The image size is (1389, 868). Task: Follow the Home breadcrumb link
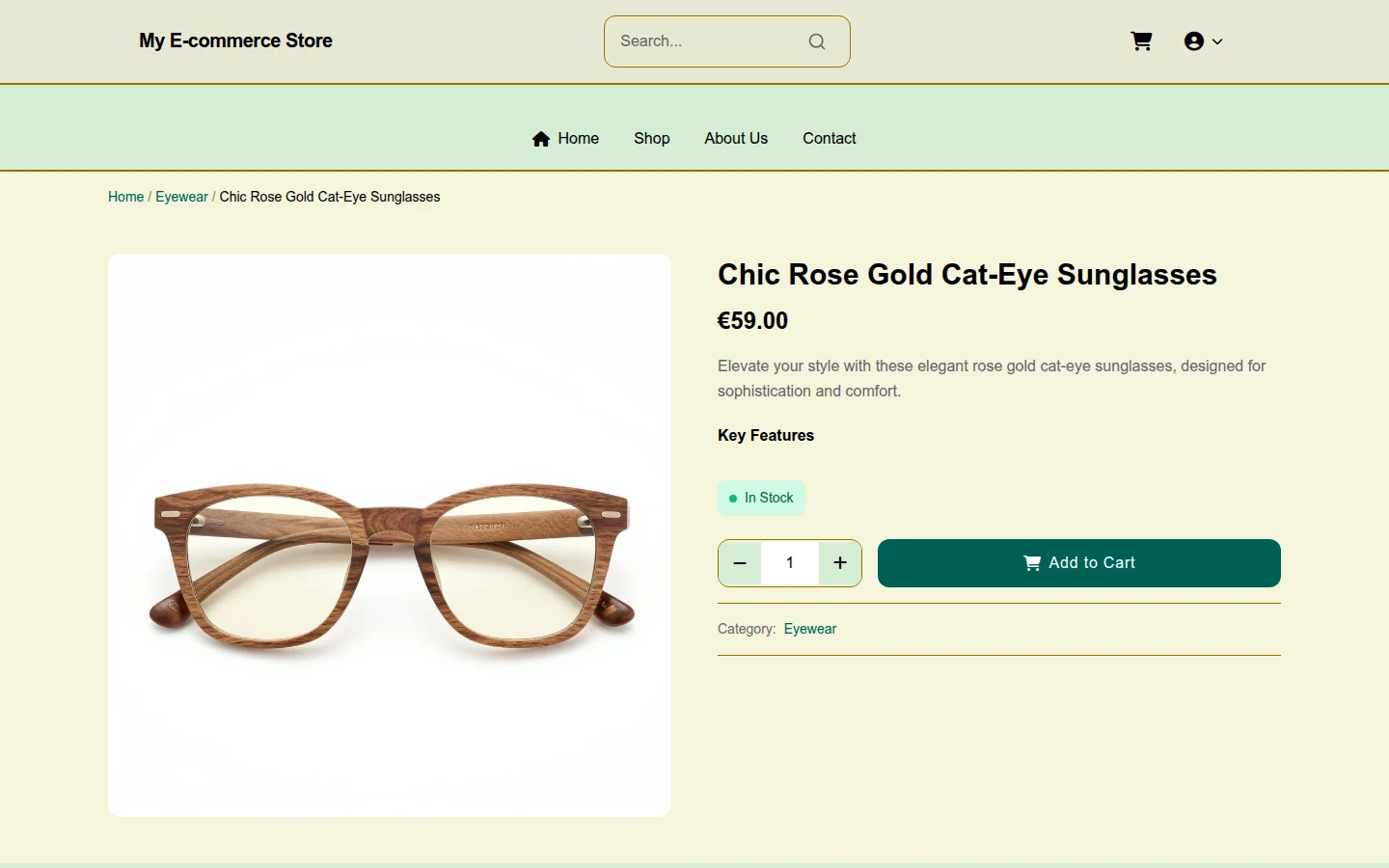coord(125,197)
